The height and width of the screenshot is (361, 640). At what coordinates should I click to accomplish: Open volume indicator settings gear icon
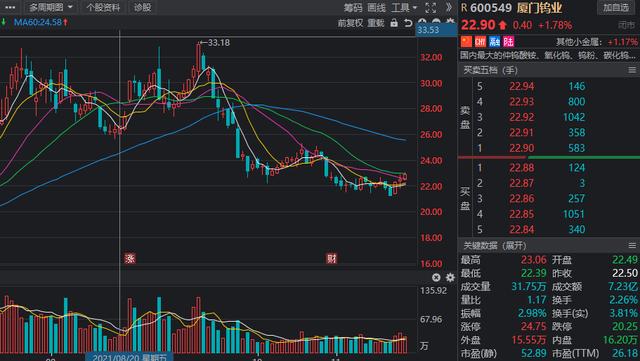pos(450,277)
